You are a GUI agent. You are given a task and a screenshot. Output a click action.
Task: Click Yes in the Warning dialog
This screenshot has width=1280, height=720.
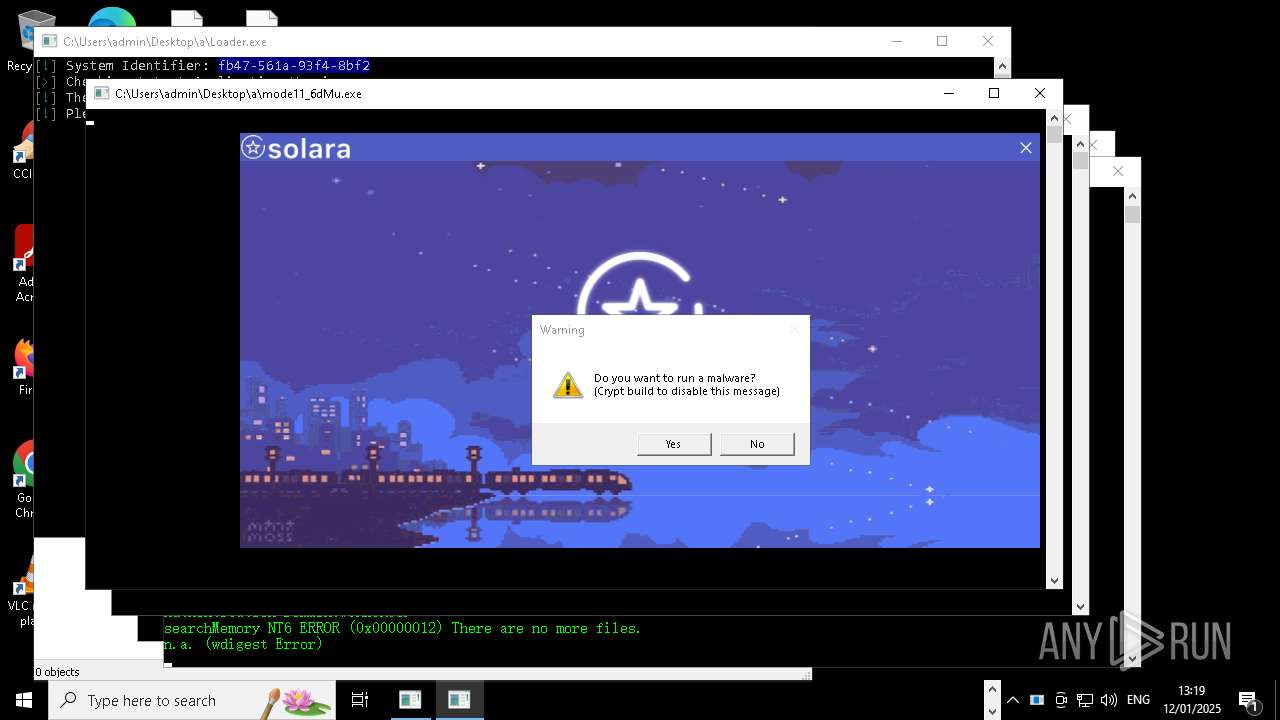pyautogui.click(x=674, y=444)
